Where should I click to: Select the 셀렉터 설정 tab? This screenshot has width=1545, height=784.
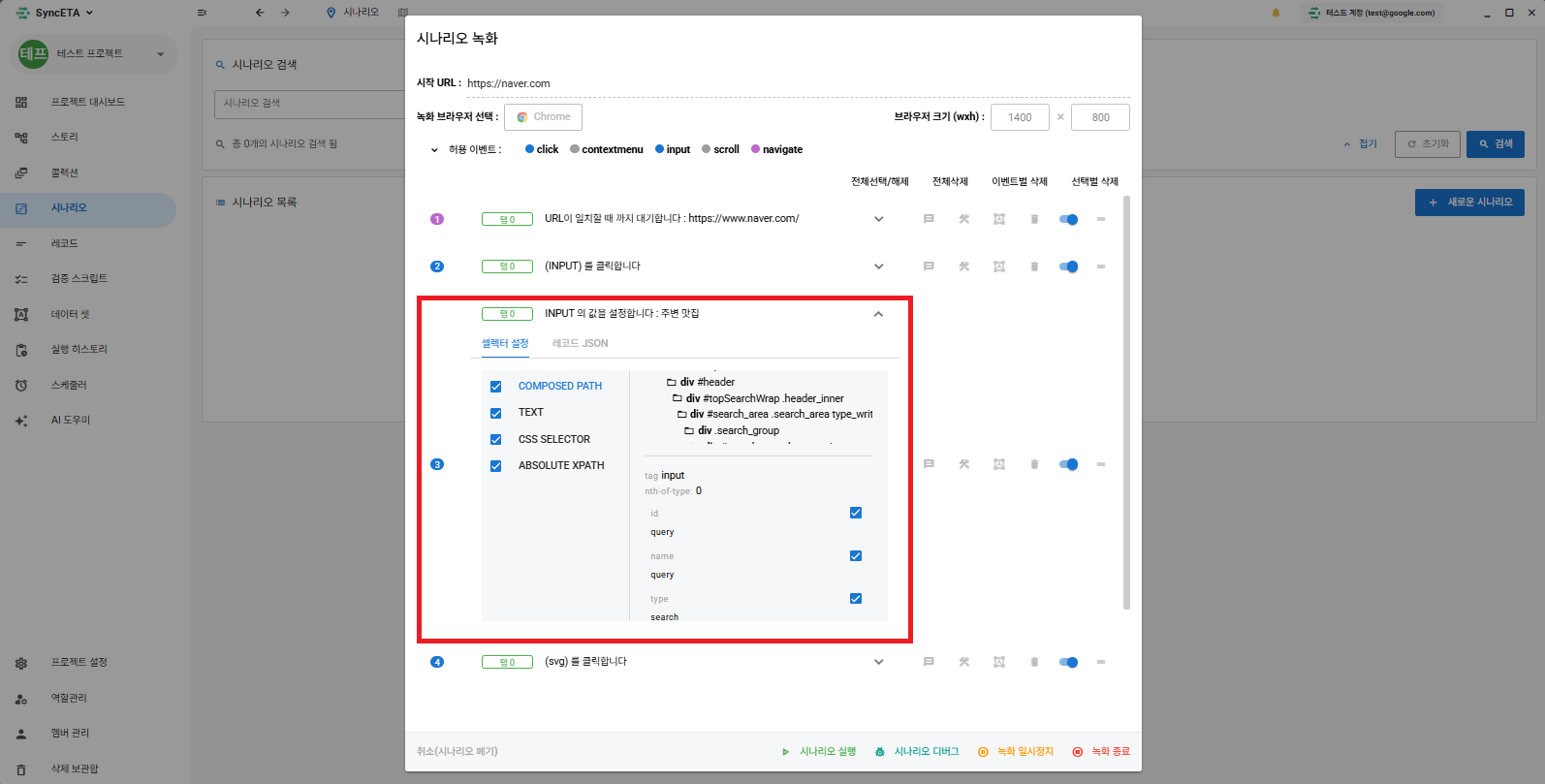505,343
